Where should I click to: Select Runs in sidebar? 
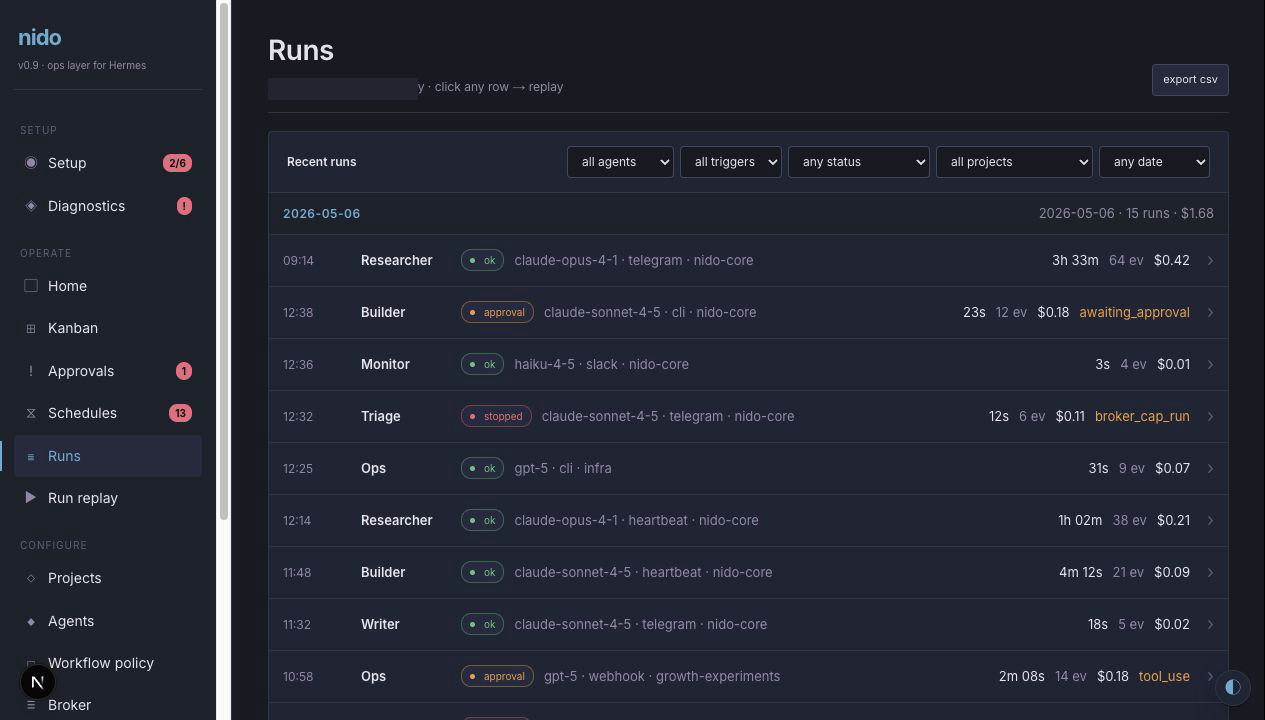pos(108,456)
